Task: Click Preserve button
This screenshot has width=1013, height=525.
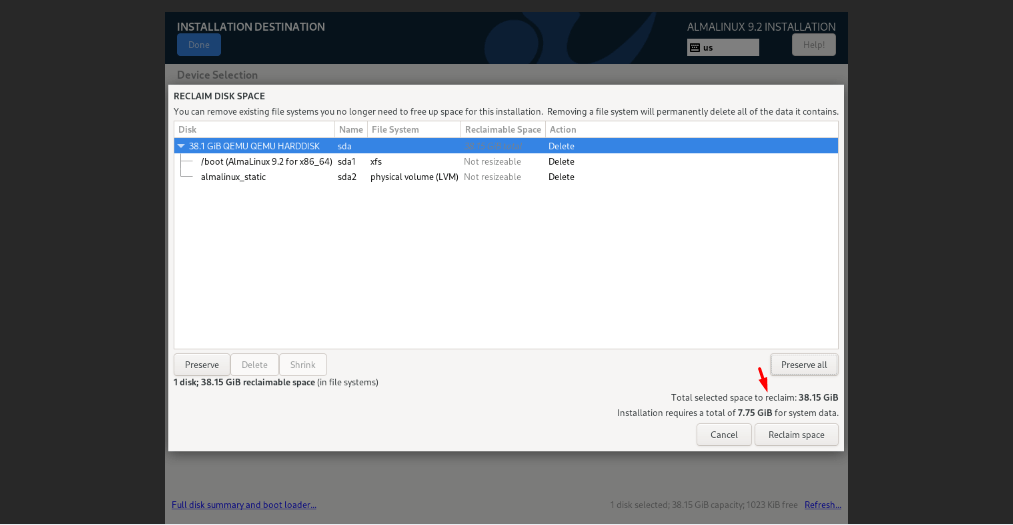Action: coord(202,365)
